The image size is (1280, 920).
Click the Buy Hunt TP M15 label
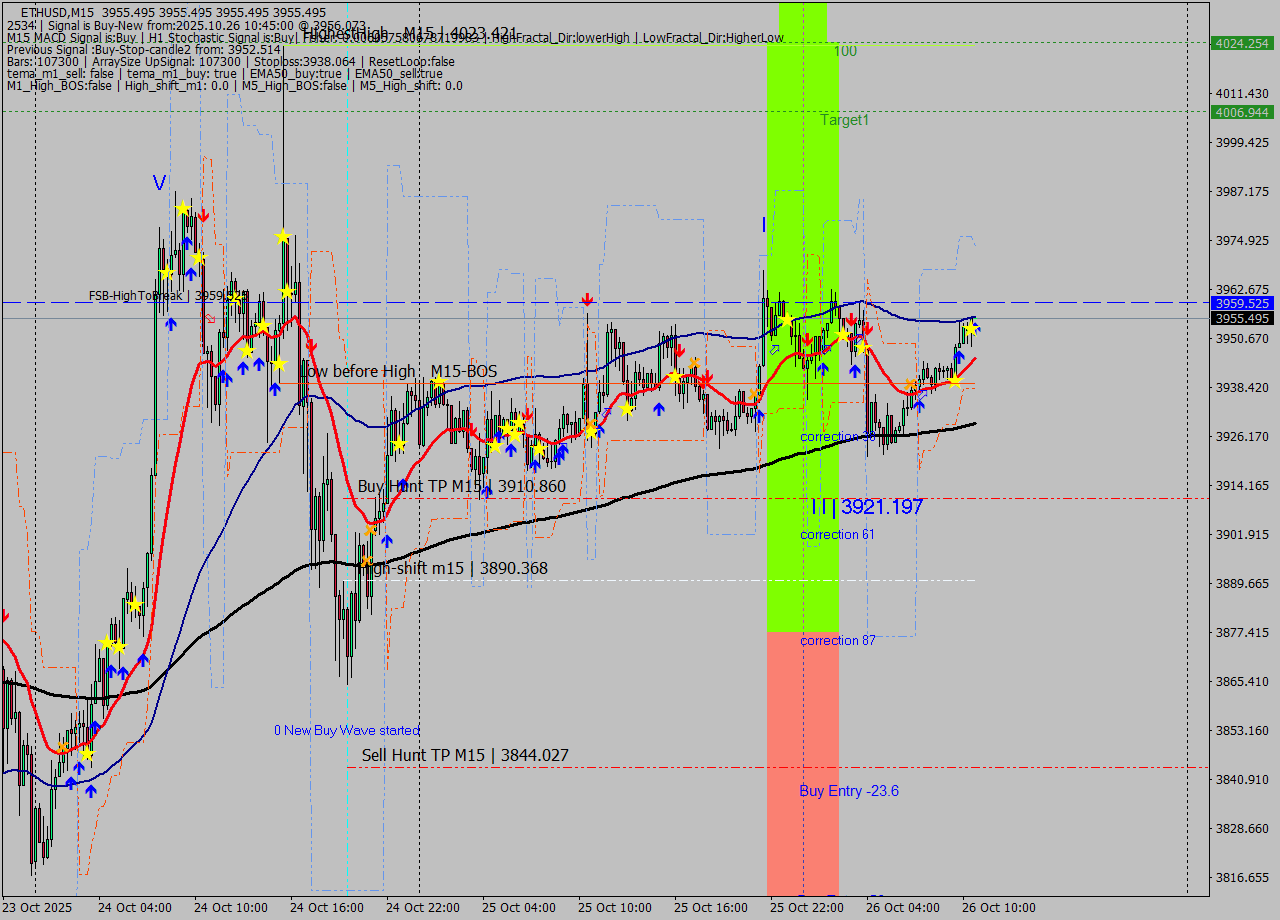click(460, 486)
